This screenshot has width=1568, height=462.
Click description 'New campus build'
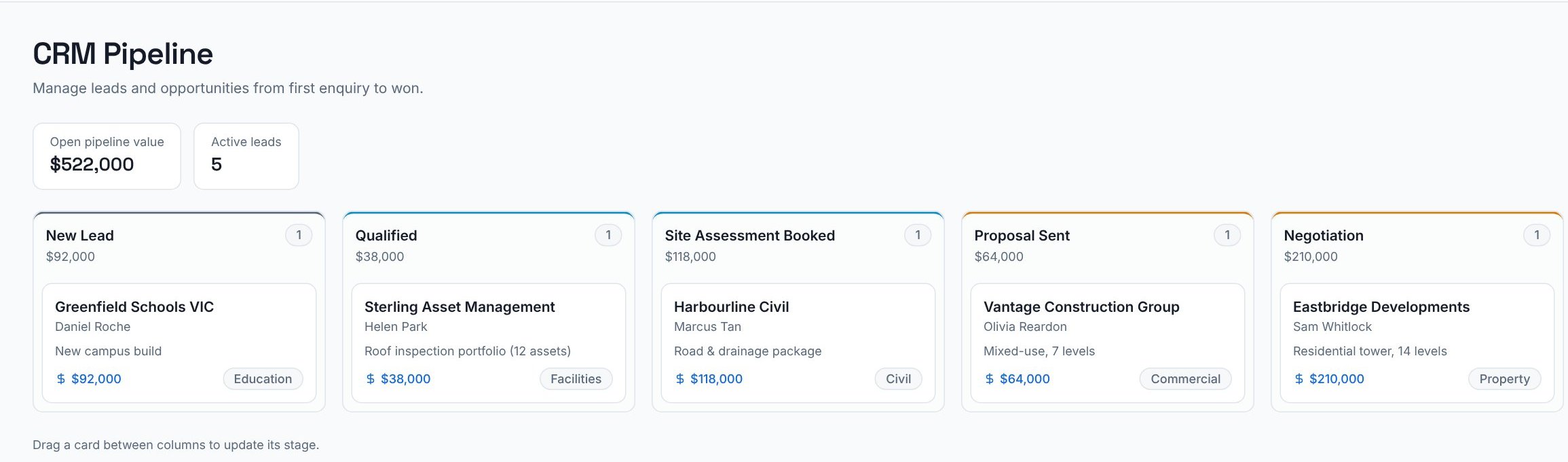coord(108,351)
